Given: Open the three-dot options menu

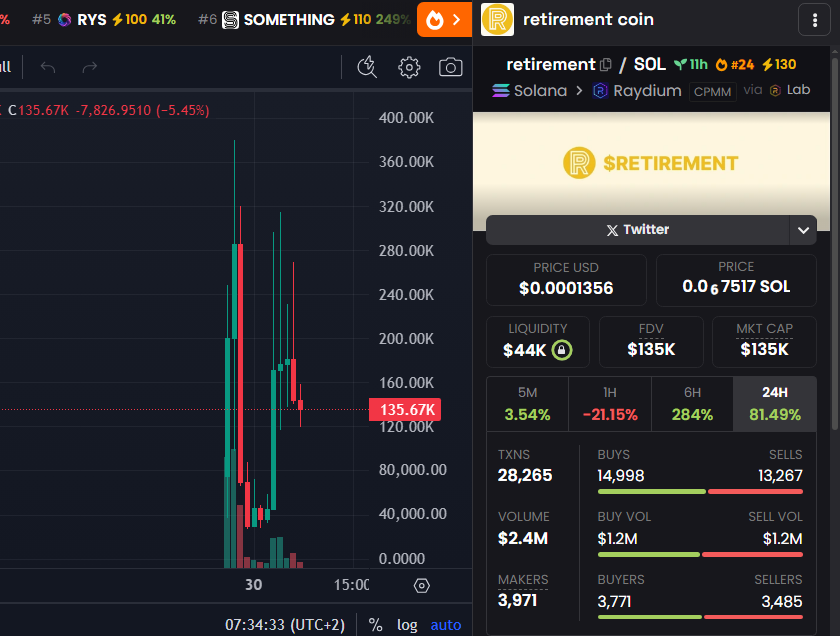Looking at the screenshot, I should click(814, 20).
